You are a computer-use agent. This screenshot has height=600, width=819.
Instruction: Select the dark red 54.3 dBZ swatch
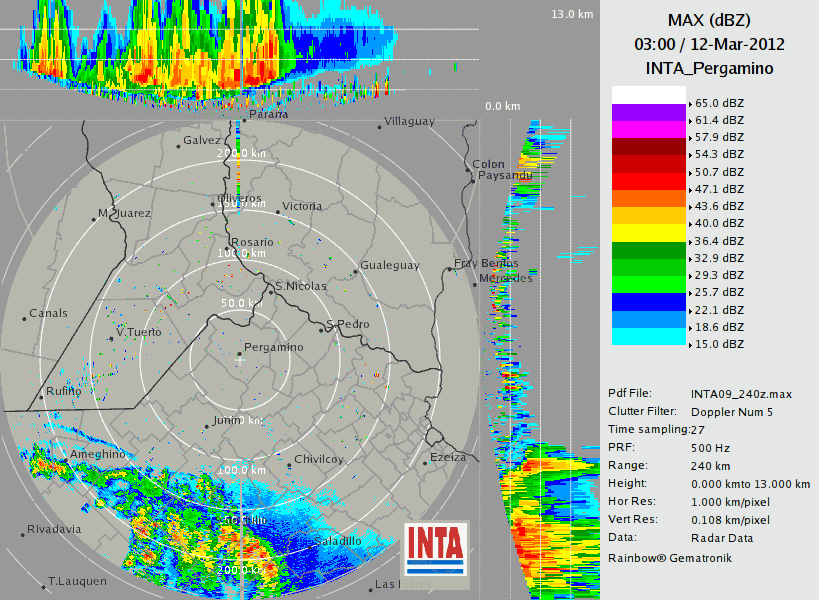point(648,147)
